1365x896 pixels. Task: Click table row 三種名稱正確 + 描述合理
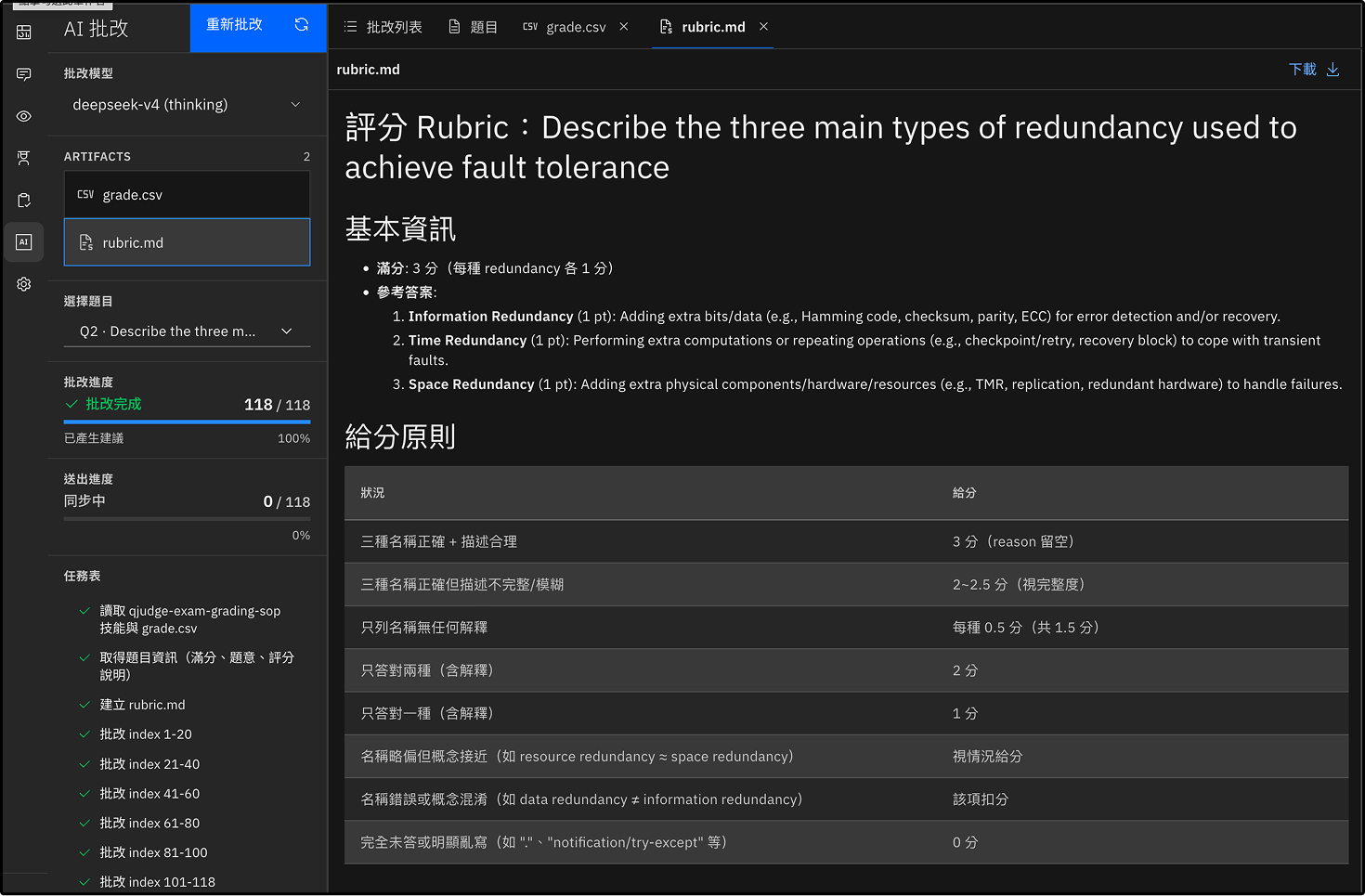(846, 541)
